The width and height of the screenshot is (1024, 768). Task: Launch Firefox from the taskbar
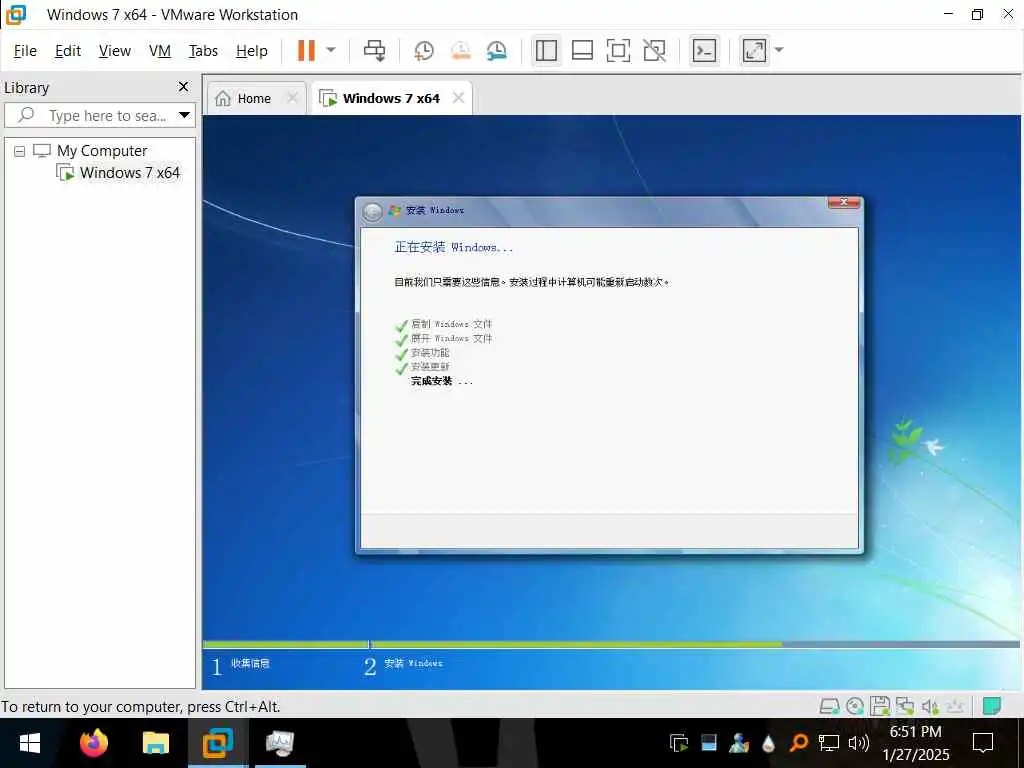point(93,743)
